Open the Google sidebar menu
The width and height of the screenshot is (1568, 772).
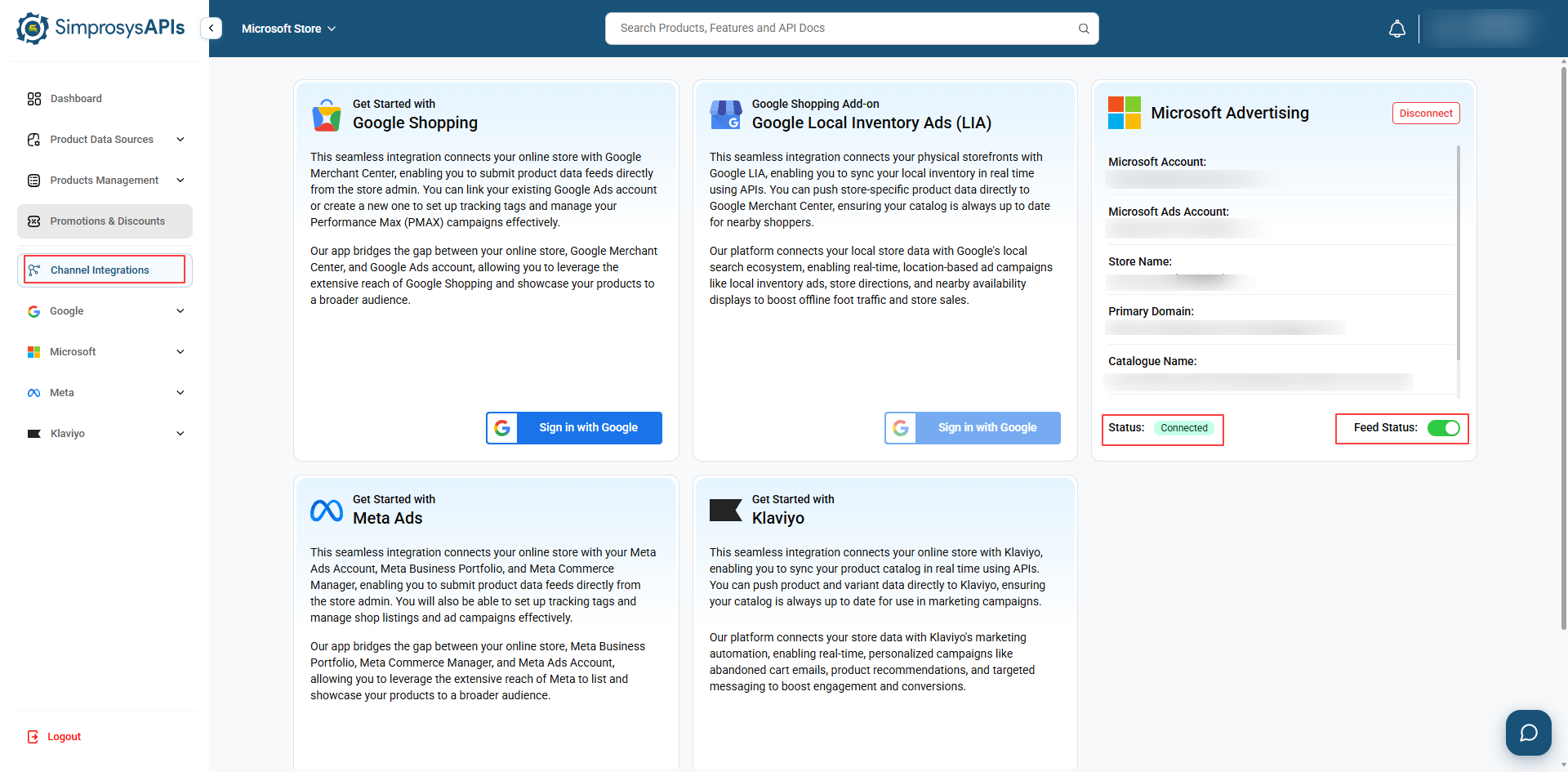pyautogui.click(x=105, y=311)
